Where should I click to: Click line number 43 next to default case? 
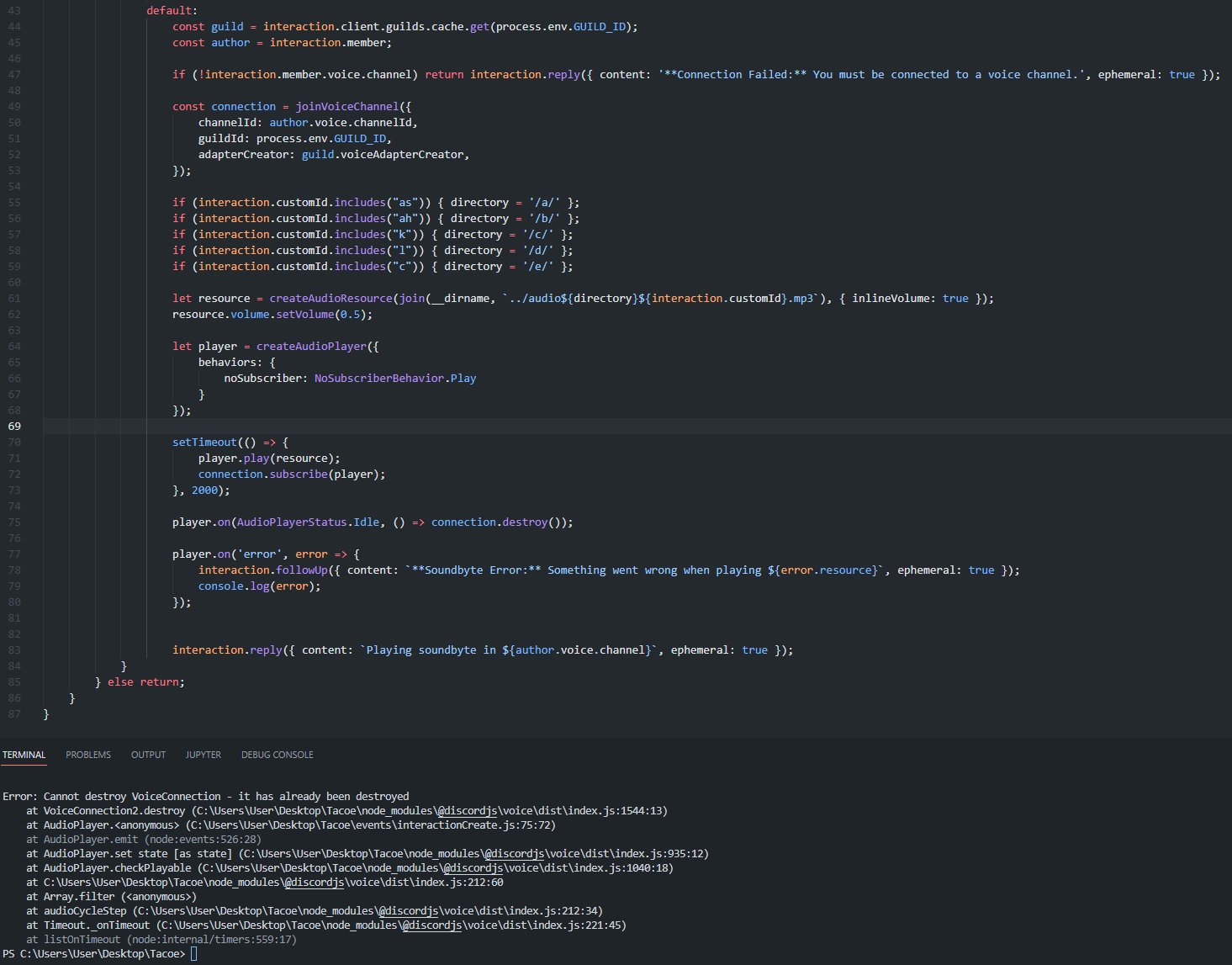(13, 10)
